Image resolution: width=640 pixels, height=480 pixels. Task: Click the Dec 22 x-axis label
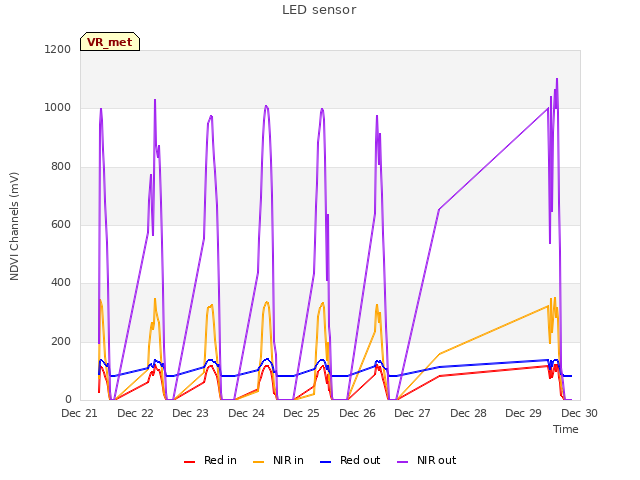click(135, 413)
